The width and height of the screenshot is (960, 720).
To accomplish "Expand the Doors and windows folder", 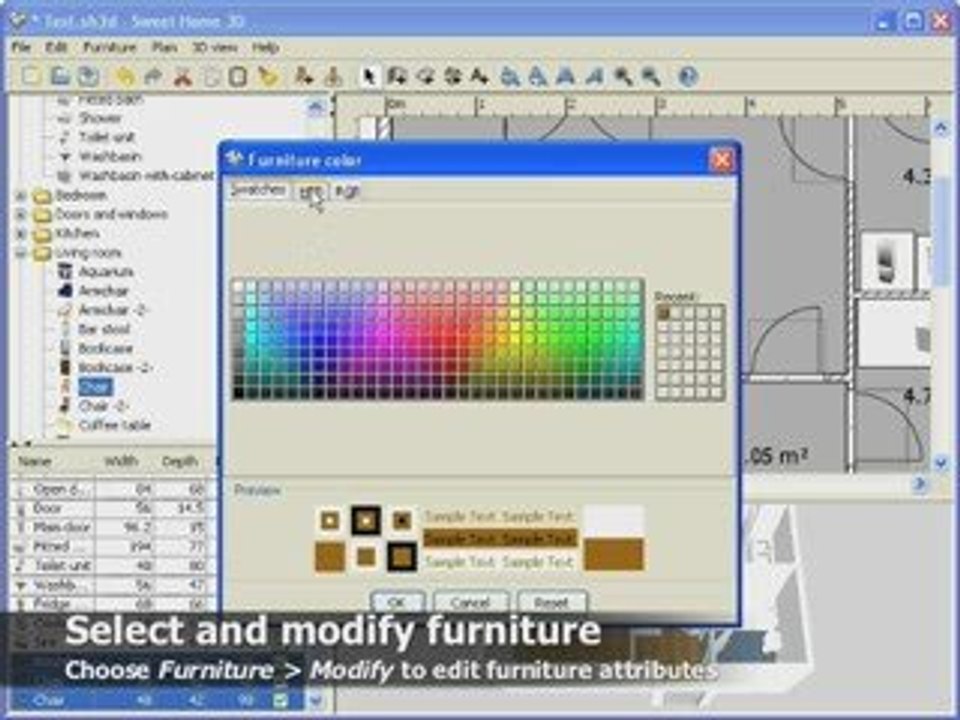I will point(21,214).
